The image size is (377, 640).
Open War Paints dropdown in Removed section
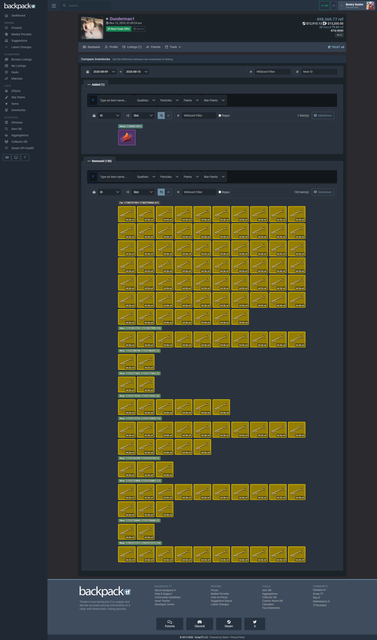[x=214, y=177]
